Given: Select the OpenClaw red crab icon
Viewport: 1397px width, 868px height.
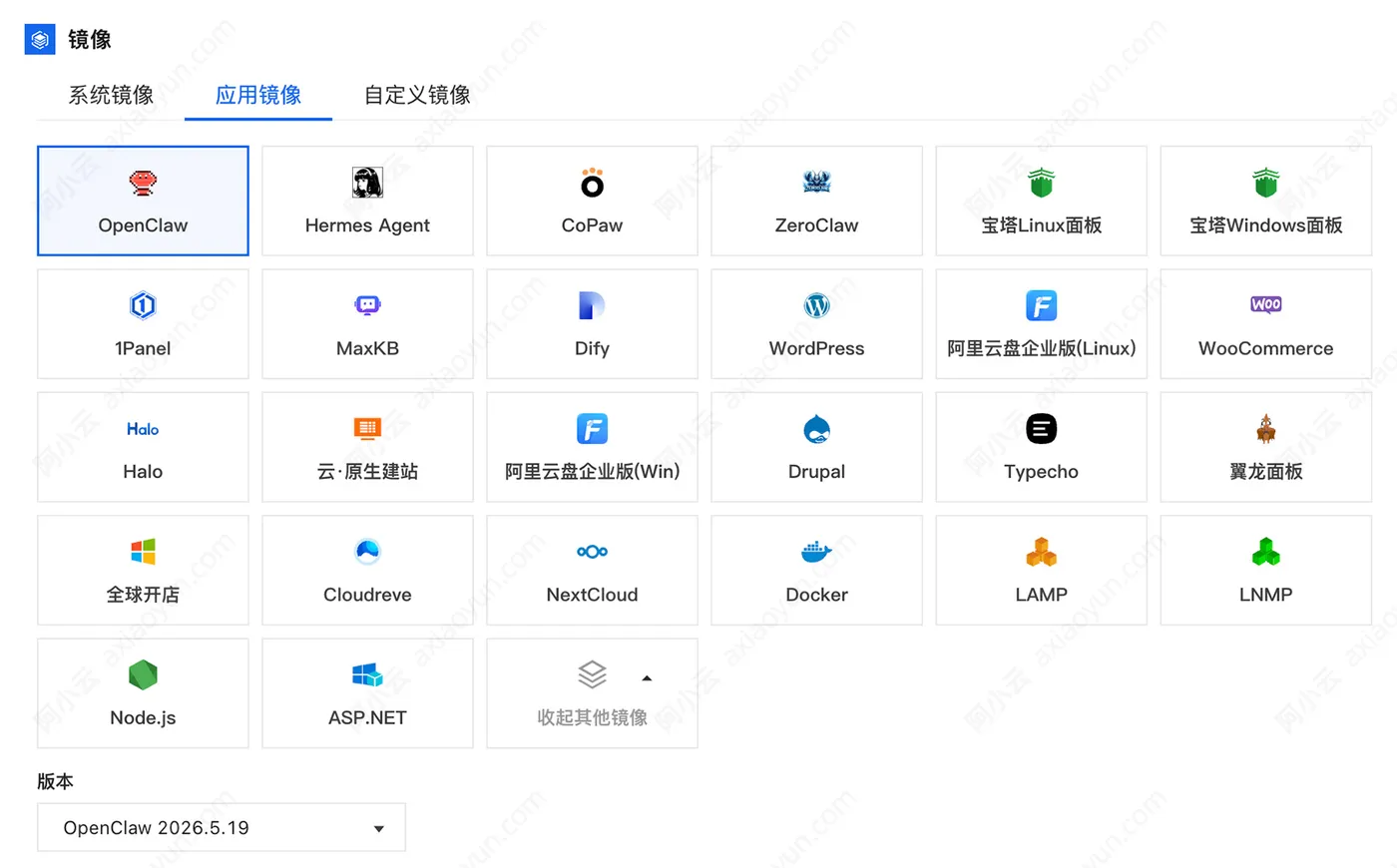Looking at the screenshot, I should tap(143, 183).
